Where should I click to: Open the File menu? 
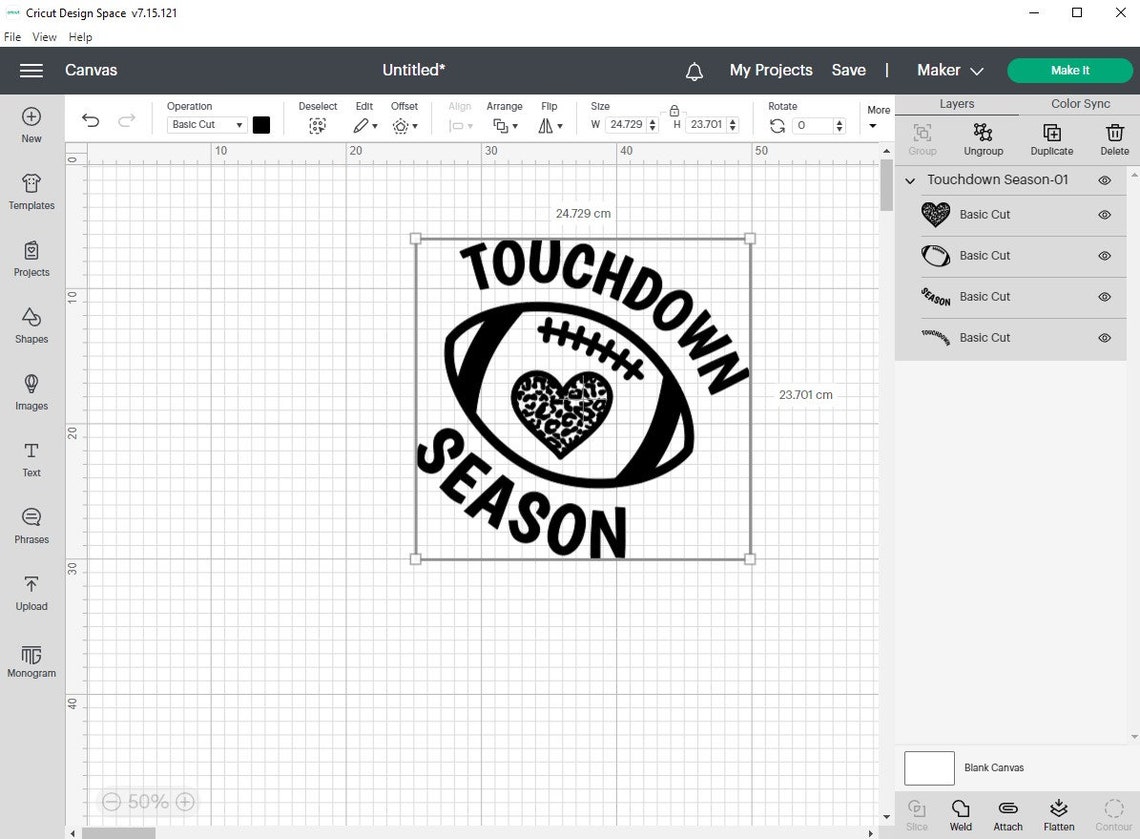tap(12, 36)
